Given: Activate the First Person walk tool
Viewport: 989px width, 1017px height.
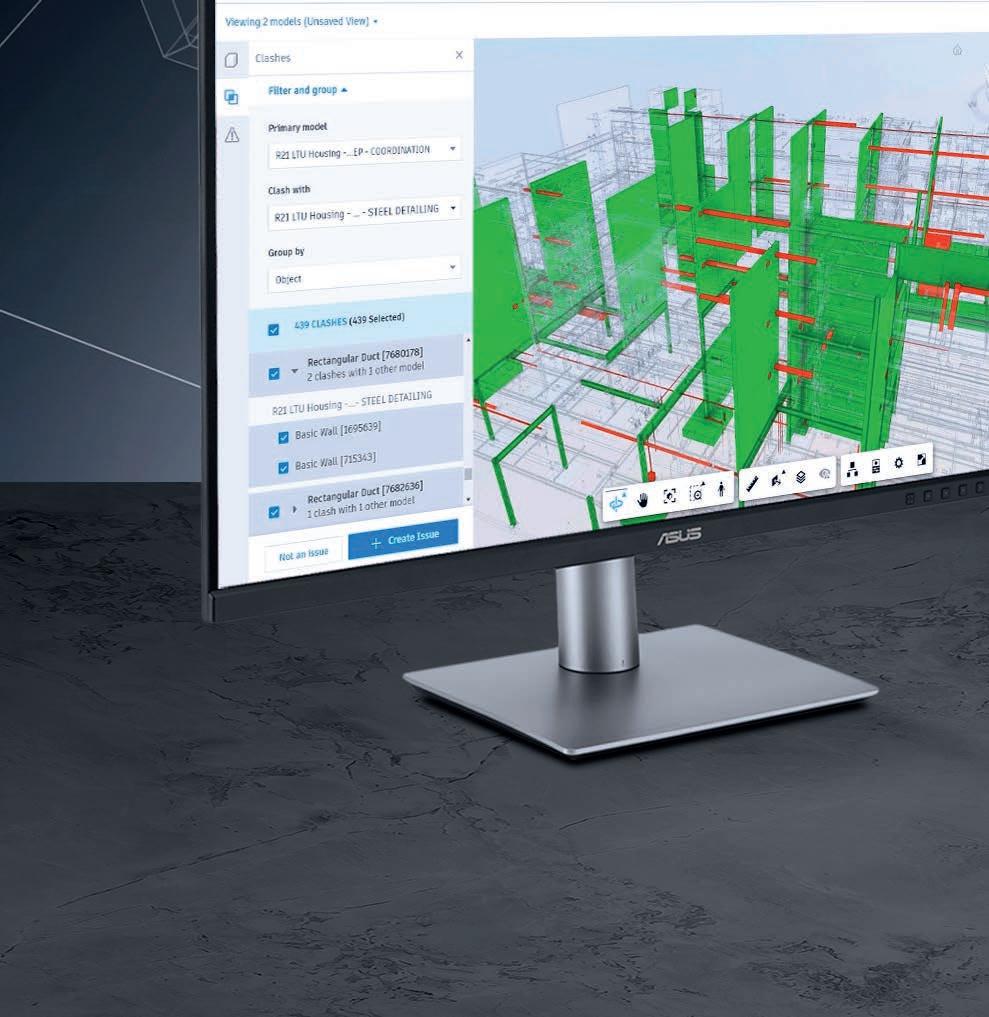Looking at the screenshot, I should [721, 489].
